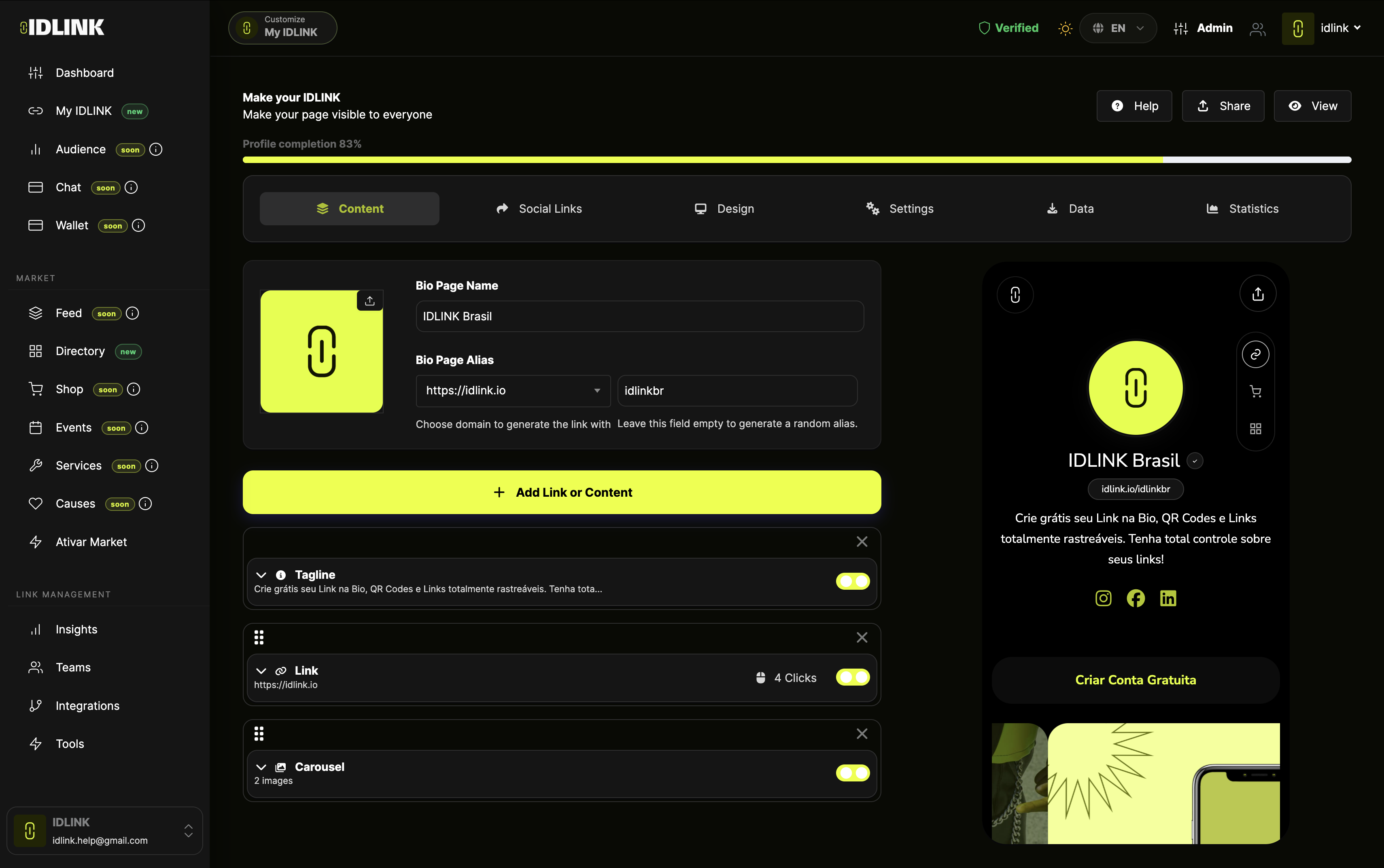Click the light mode sun icon

point(1065,28)
